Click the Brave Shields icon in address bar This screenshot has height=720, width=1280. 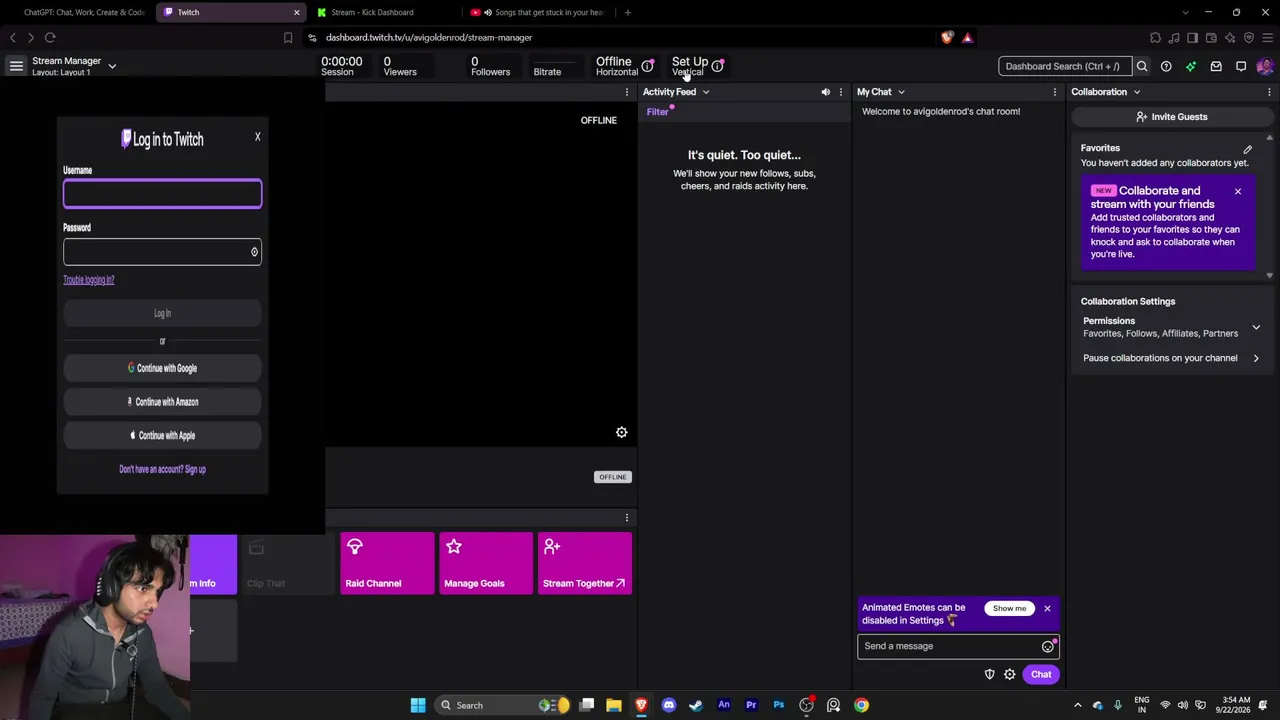click(947, 38)
